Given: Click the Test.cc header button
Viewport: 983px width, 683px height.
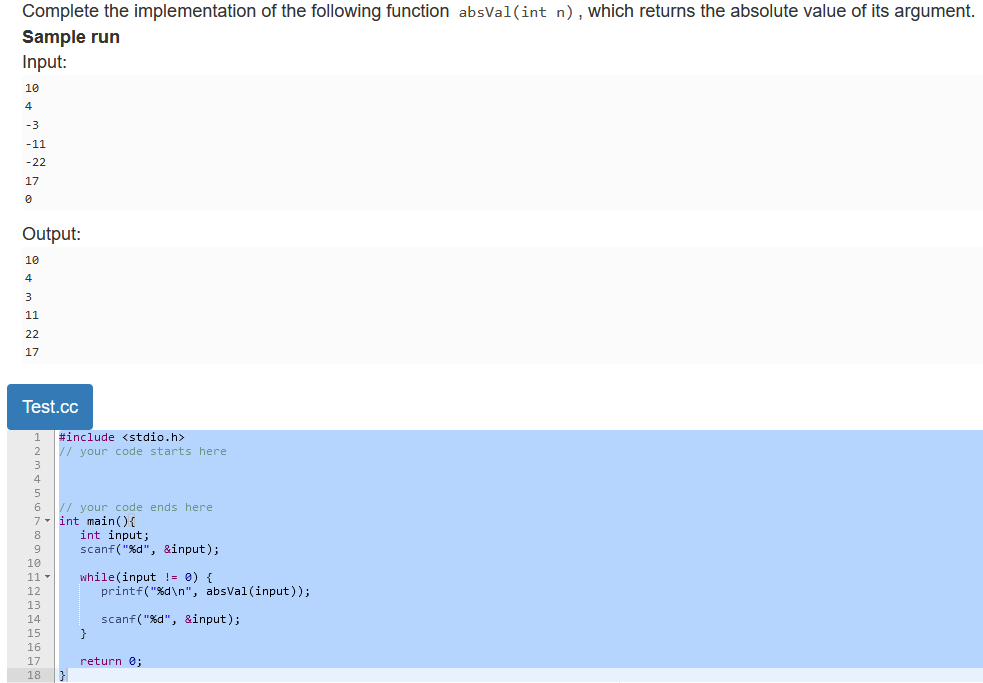Looking at the screenshot, I should click(49, 407).
